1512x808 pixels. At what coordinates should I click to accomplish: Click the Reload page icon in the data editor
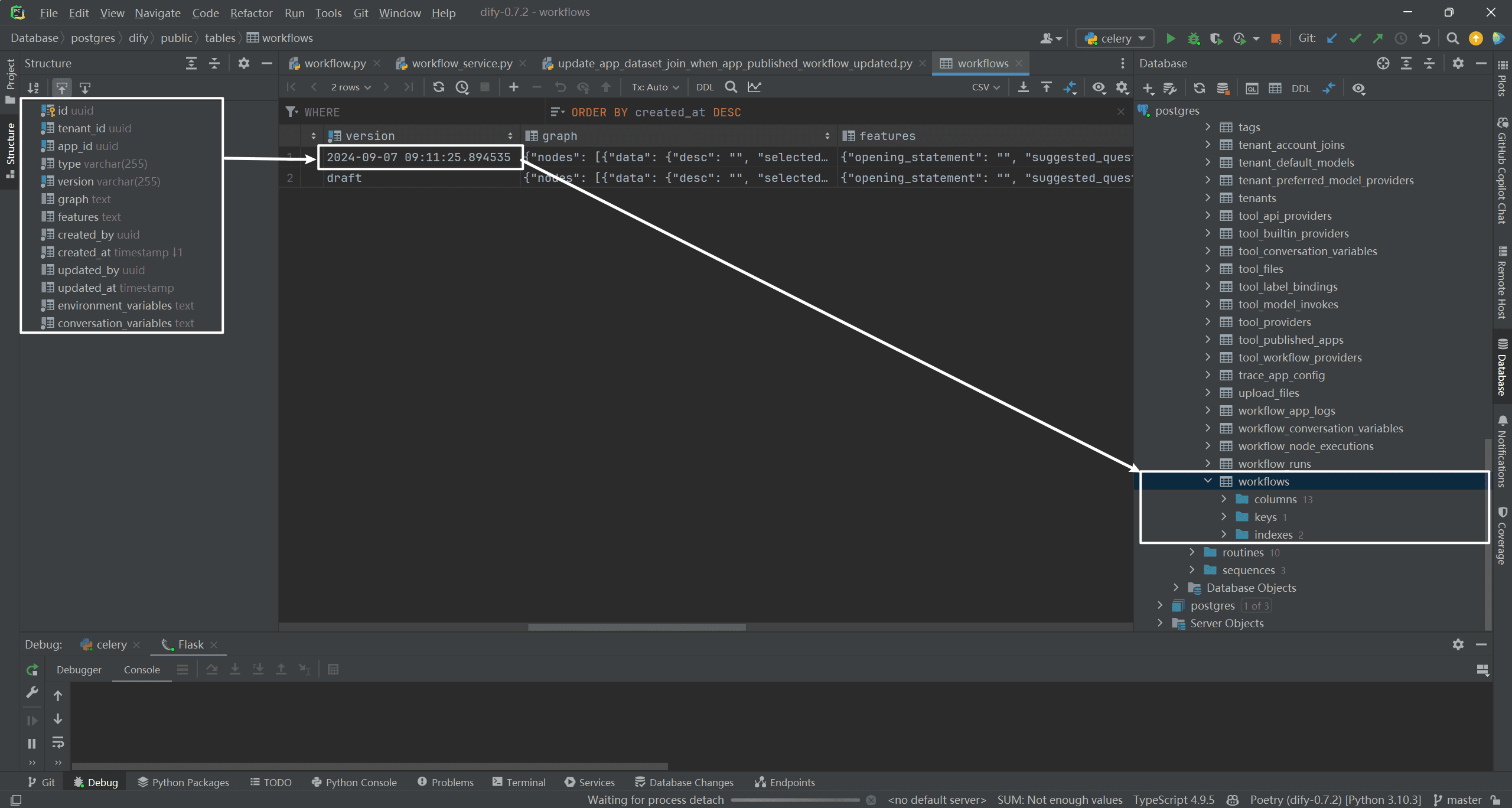(x=438, y=87)
